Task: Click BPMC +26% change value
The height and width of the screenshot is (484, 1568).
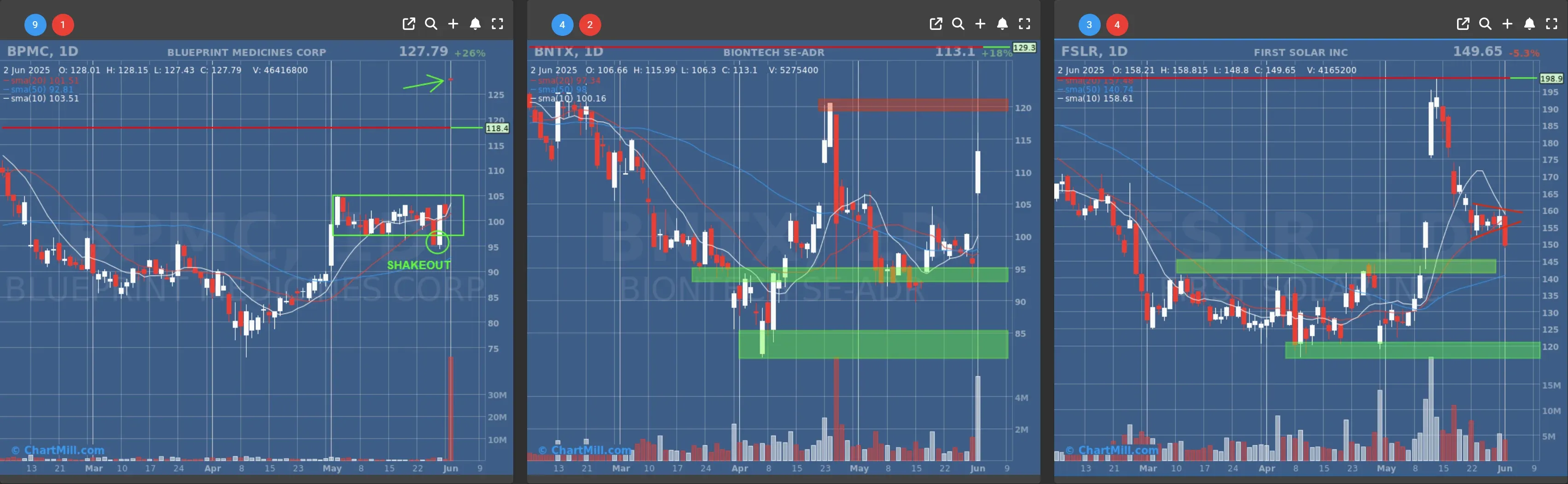Action: pos(469,53)
